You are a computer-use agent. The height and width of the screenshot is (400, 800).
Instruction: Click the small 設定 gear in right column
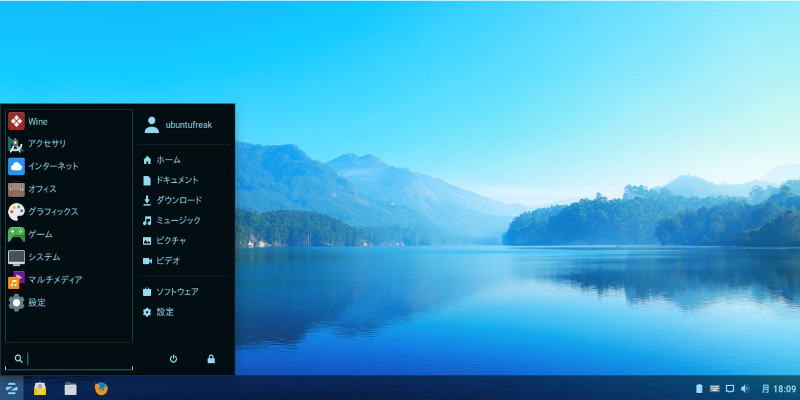point(147,312)
